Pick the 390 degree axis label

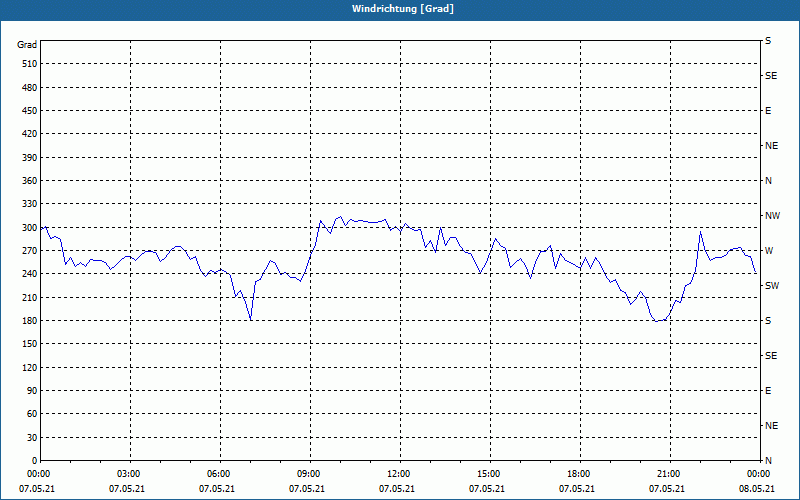point(30,157)
